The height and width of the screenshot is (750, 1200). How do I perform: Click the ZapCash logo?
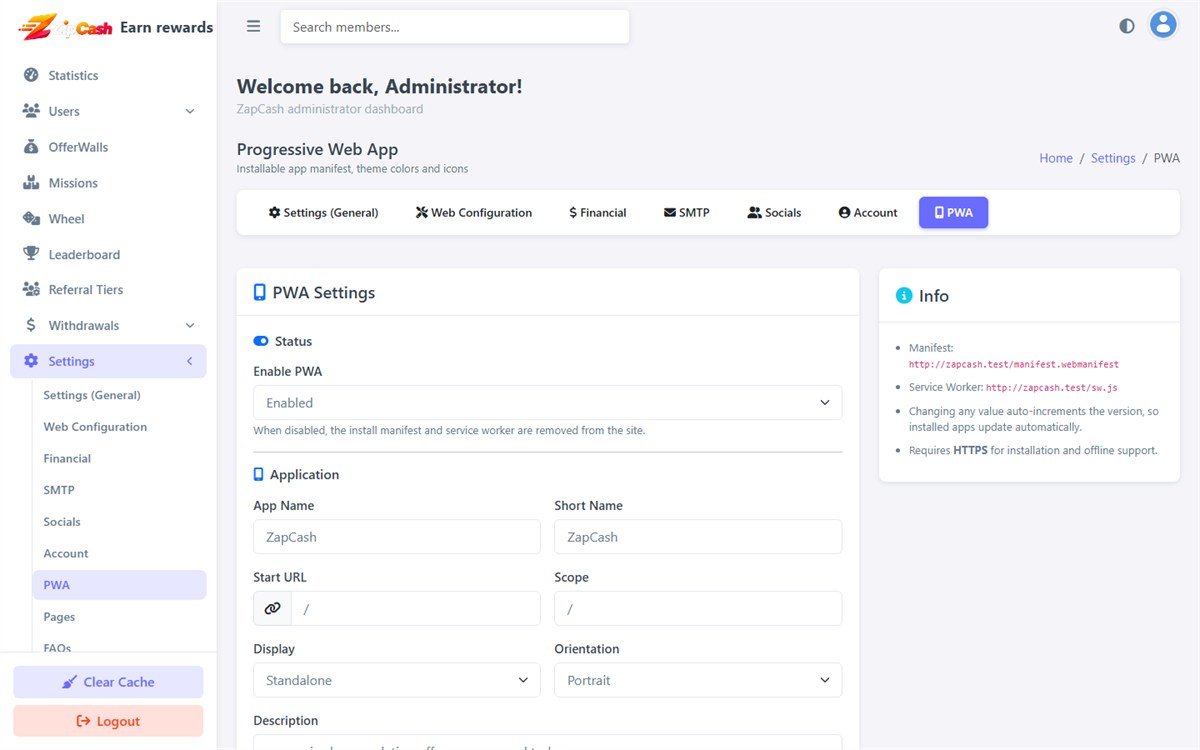[66, 27]
